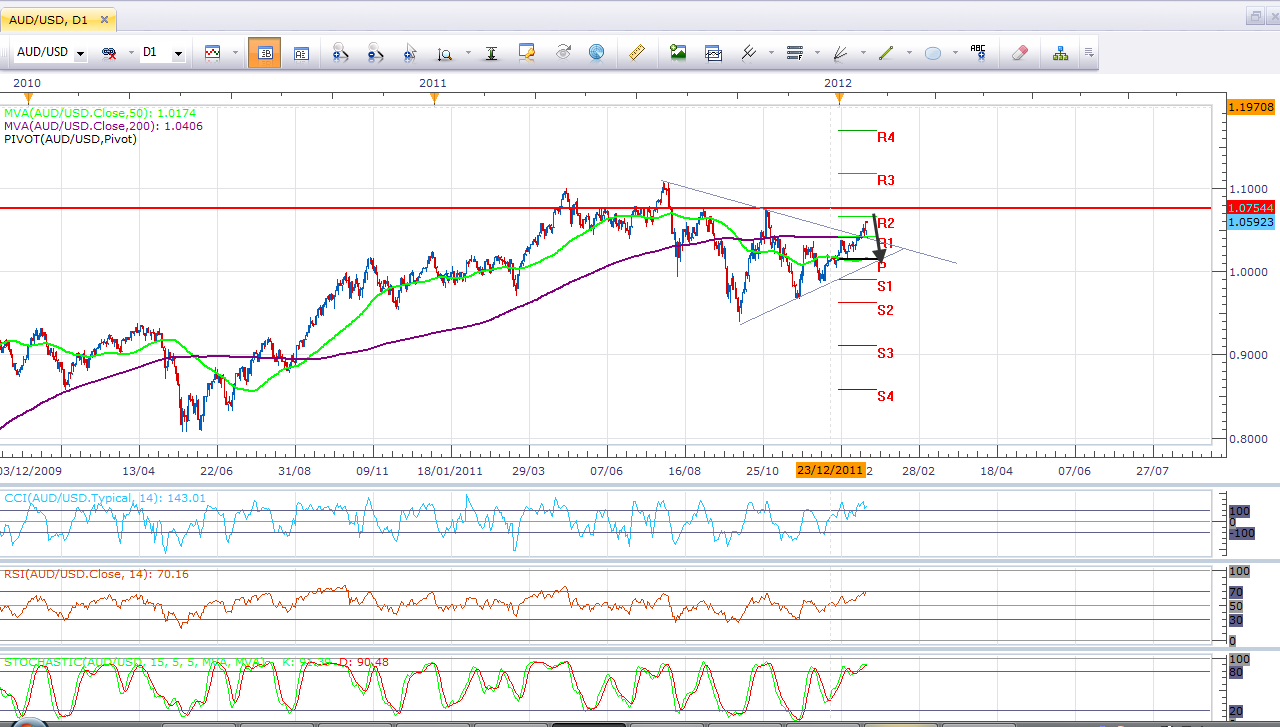Click the highlighted 23/12/2011 date label

pos(830,470)
